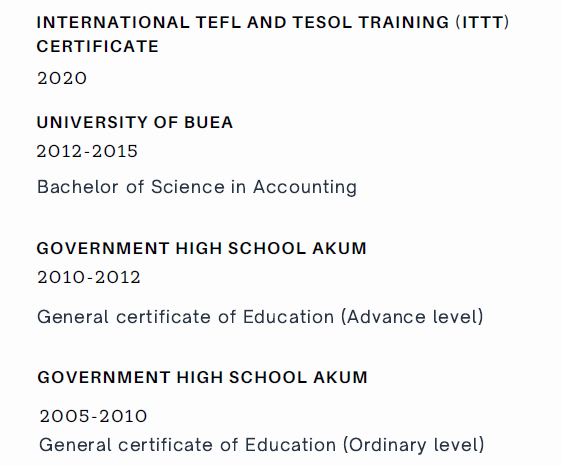
Task: Select the word Accounting
Action: pyautogui.click(x=305, y=187)
